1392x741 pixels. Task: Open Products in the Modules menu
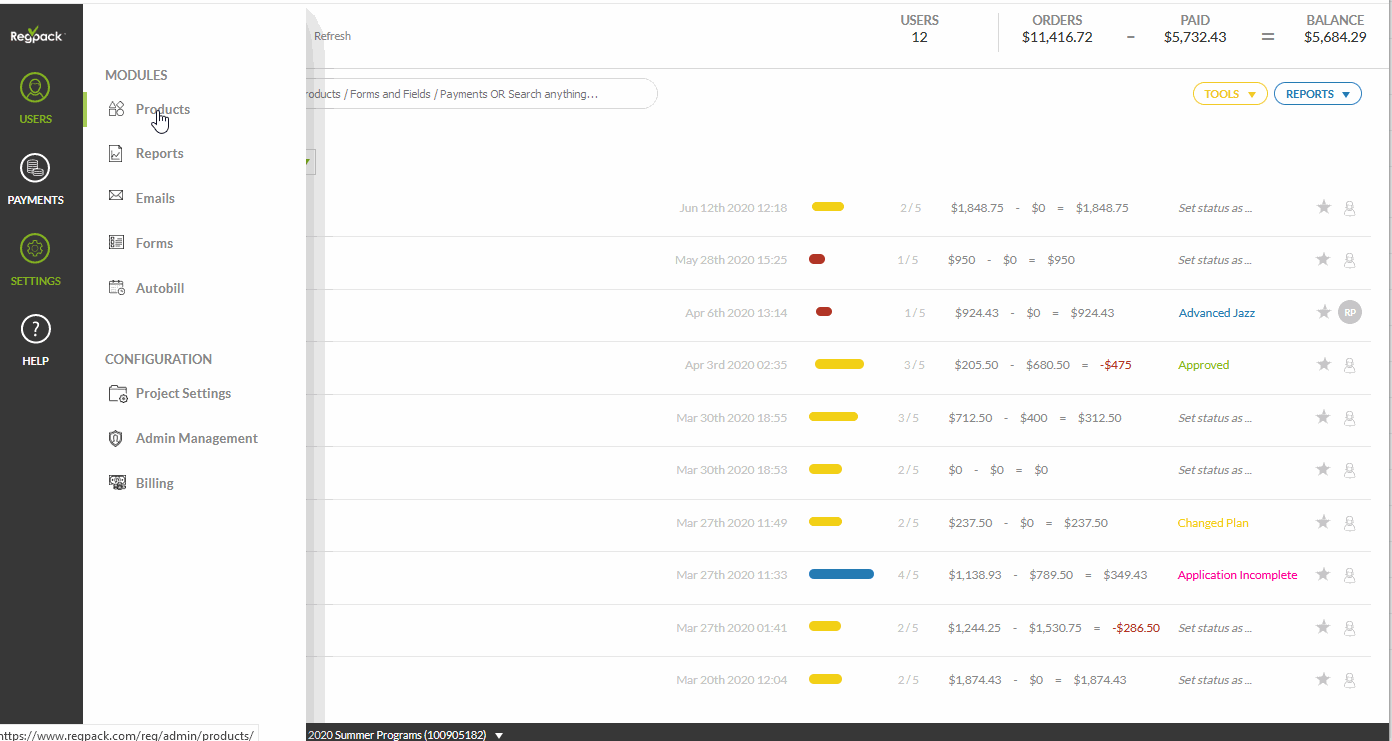[x=162, y=110]
